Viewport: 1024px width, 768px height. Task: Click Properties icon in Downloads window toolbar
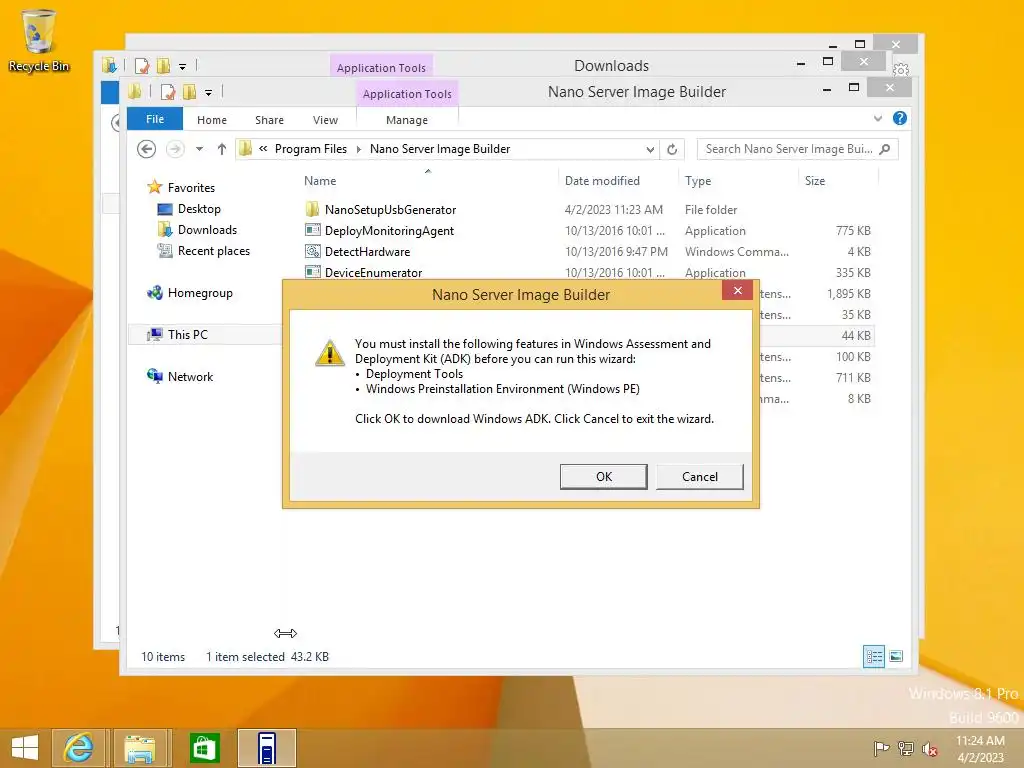point(142,66)
